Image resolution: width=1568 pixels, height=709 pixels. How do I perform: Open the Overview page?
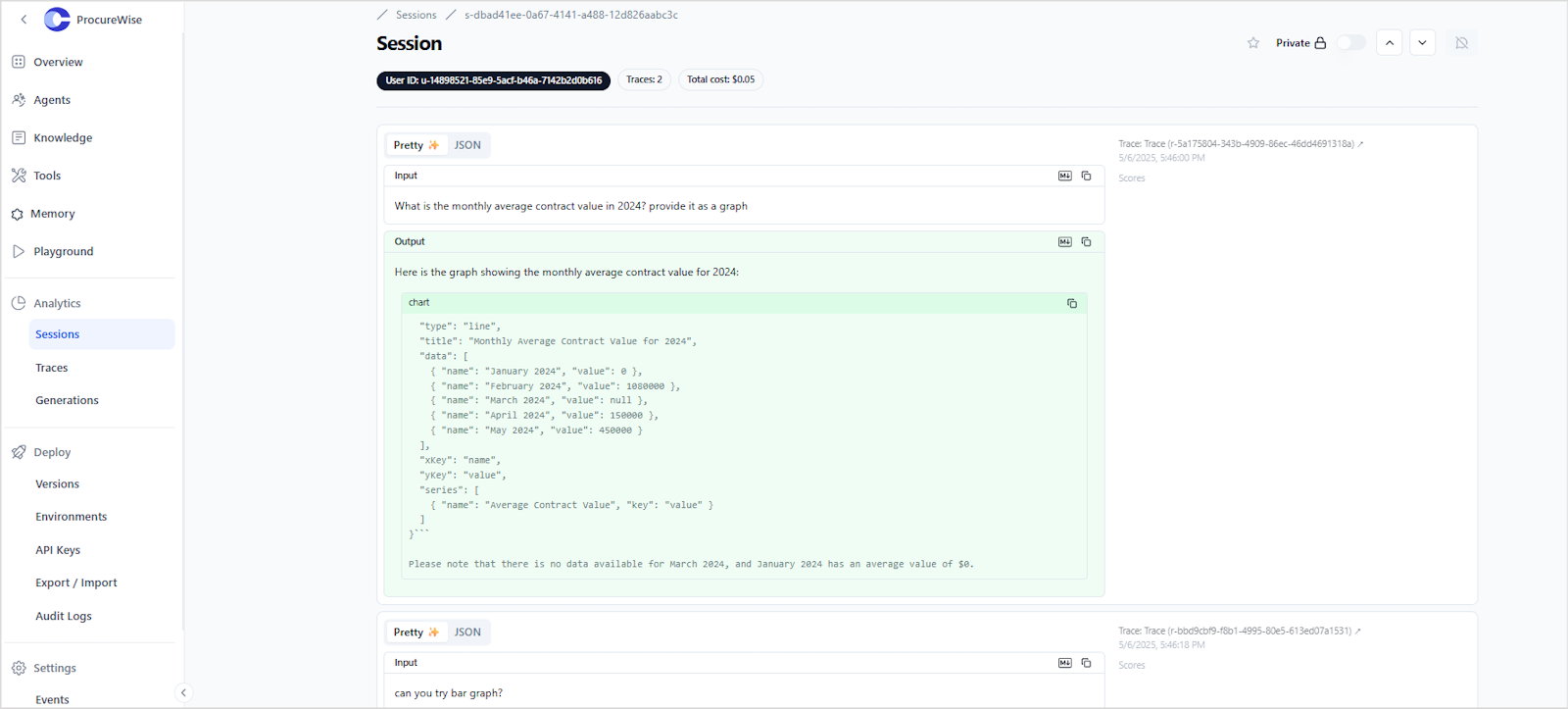[x=58, y=62]
